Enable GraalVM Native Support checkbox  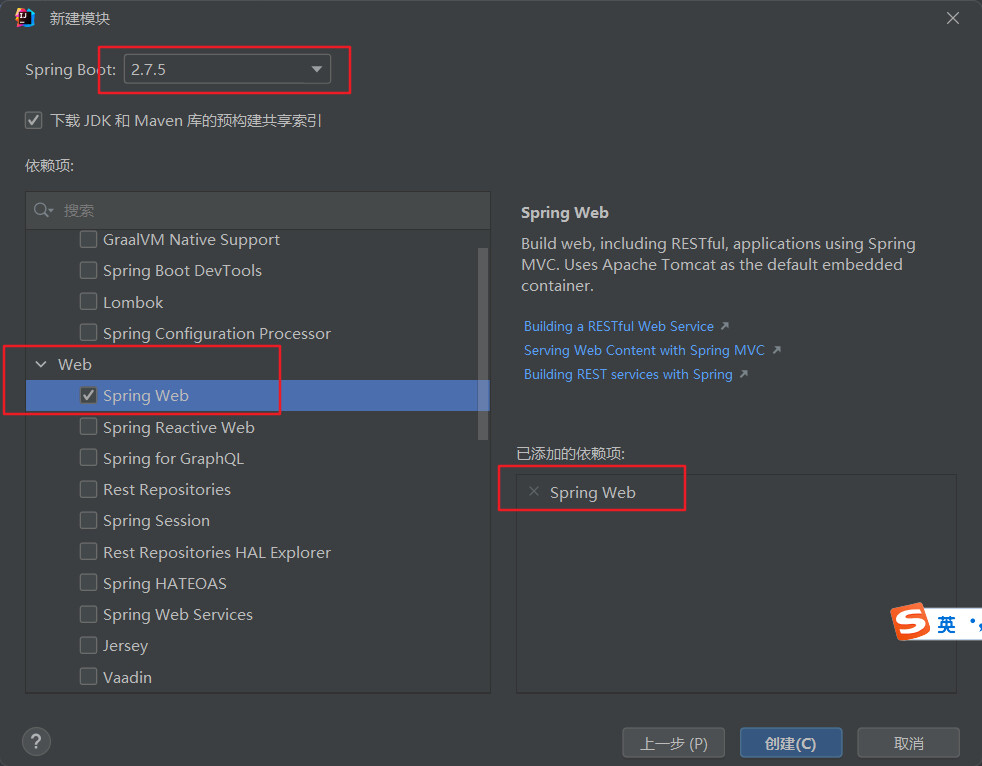point(88,239)
